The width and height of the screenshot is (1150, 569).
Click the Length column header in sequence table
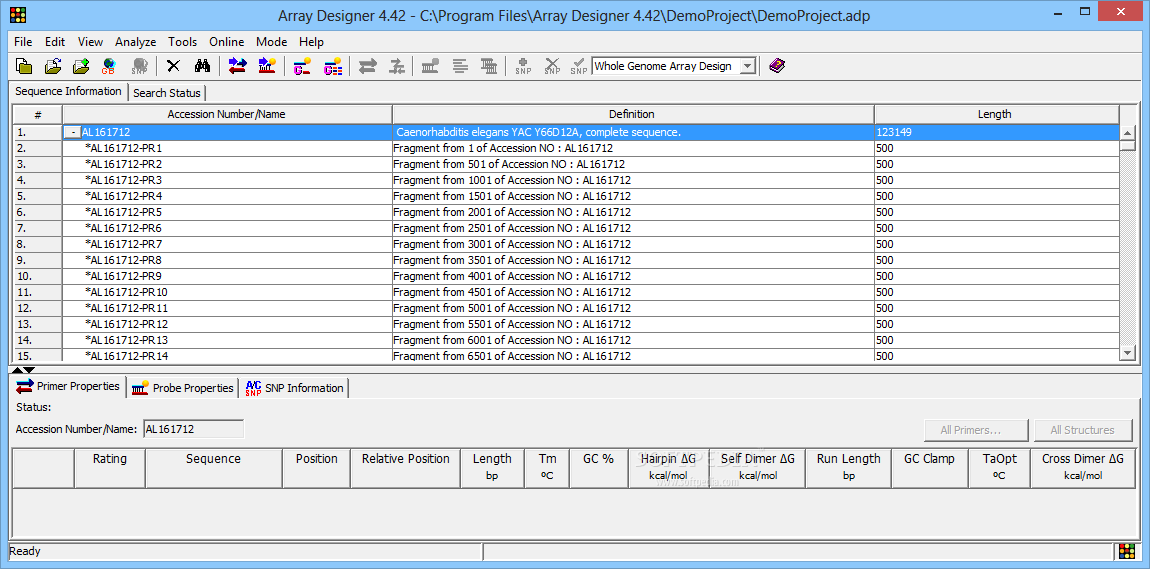pyautogui.click(x=995, y=114)
